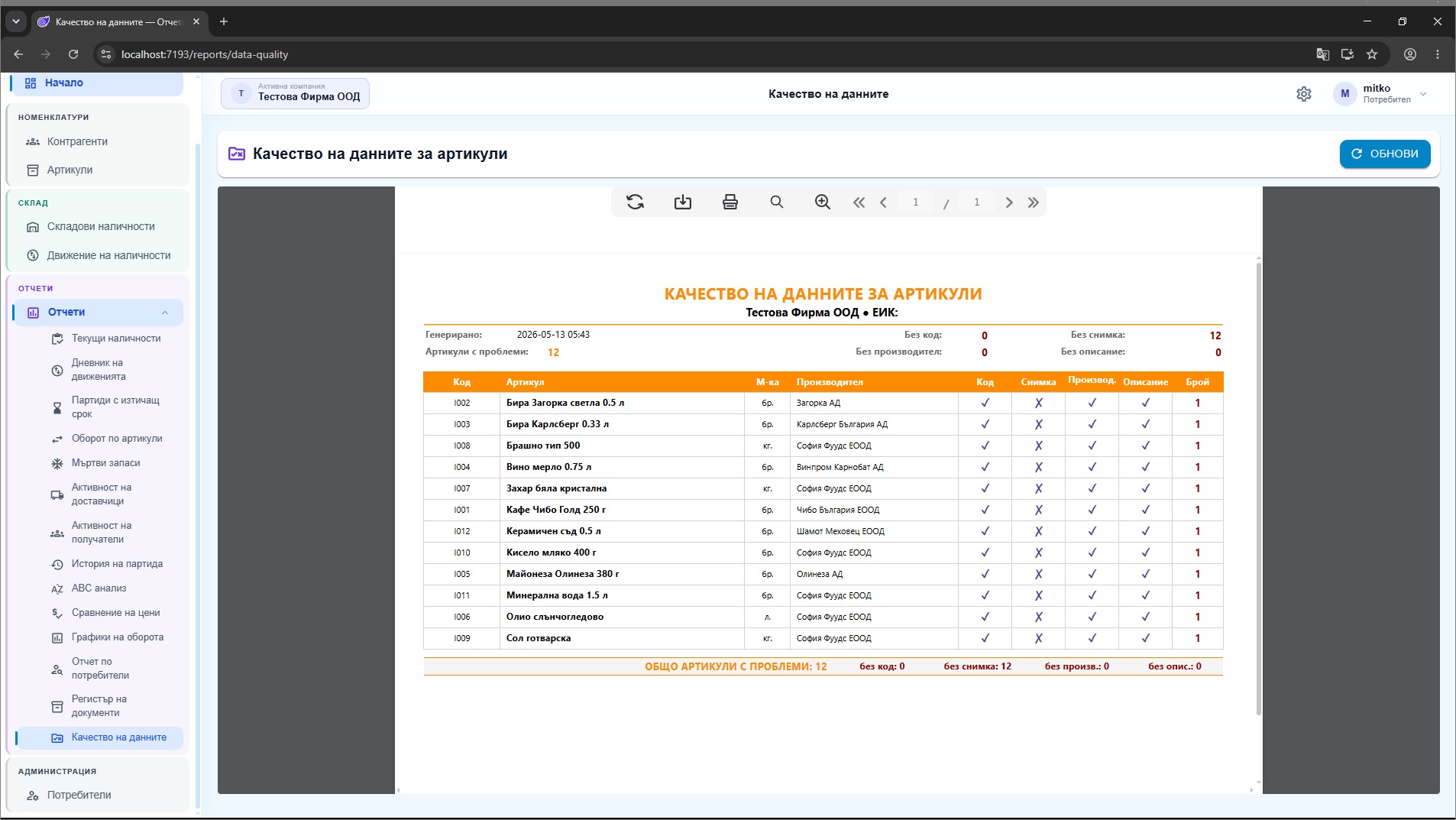
Task: Expand the mitko user menu
Action: pyautogui.click(x=1423, y=94)
